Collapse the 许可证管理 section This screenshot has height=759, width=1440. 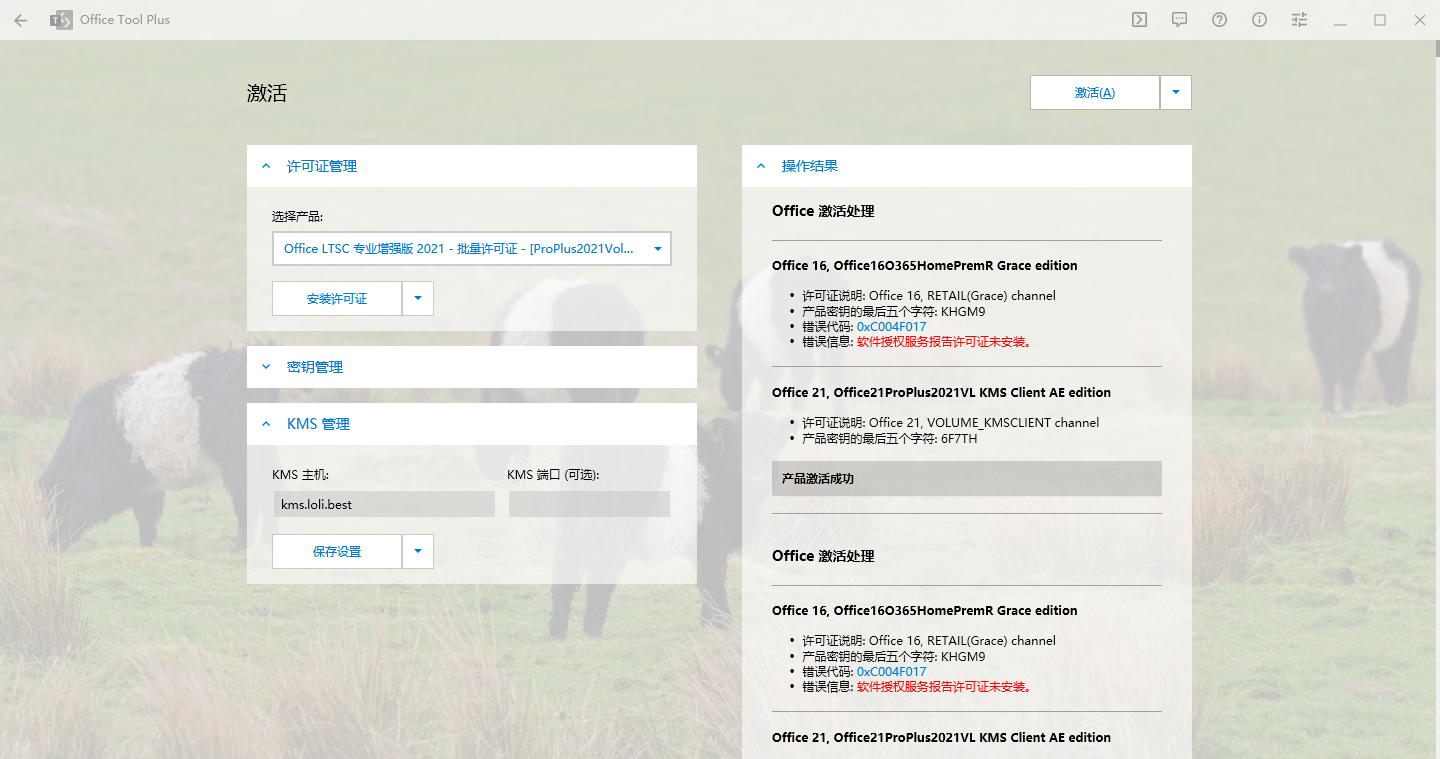[x=266, y=166]
